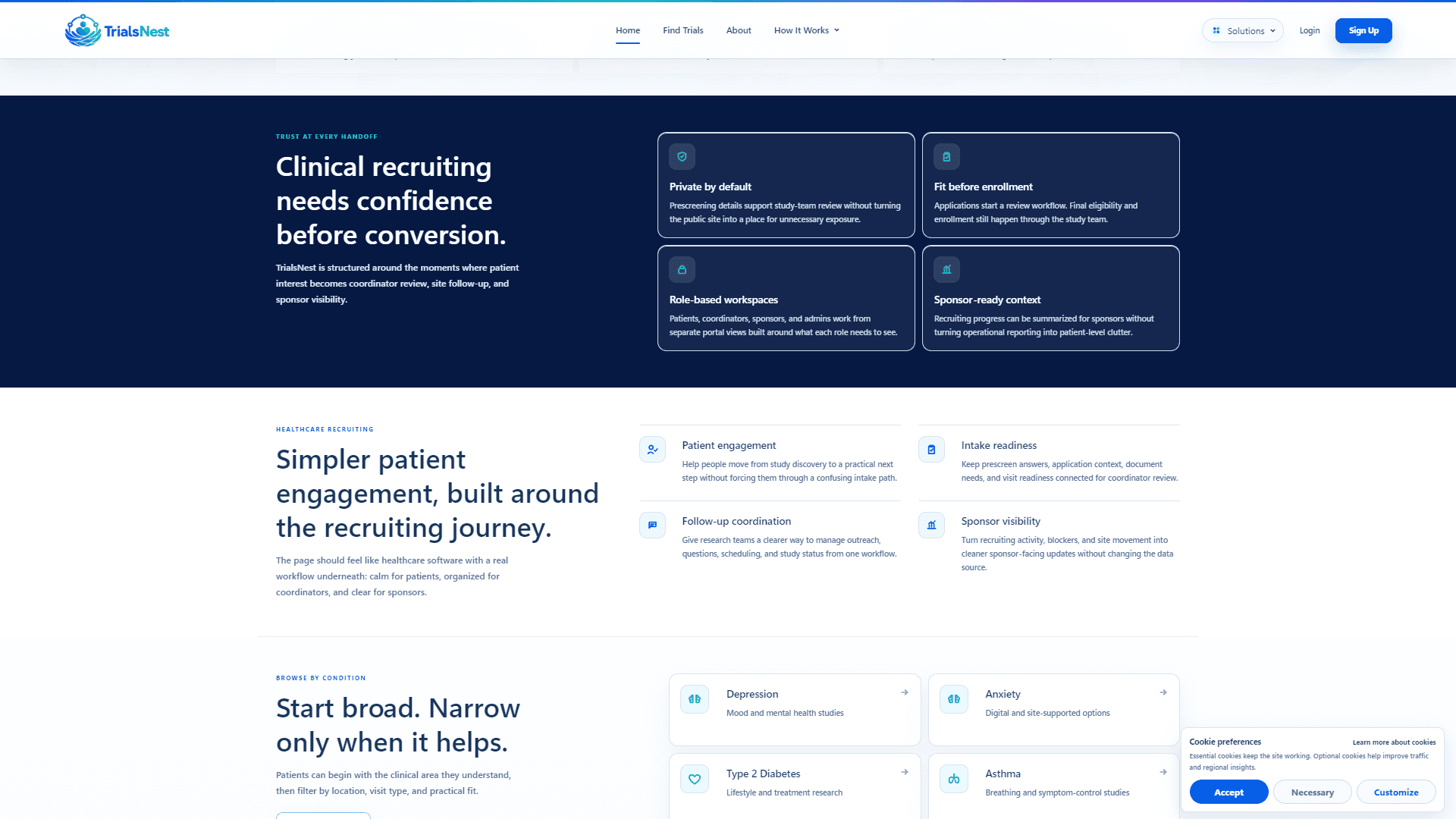Click the Sign Up button
The width and height of the screenshot is (1456, 819).
pyautogui.click(x=1363, y=30)
